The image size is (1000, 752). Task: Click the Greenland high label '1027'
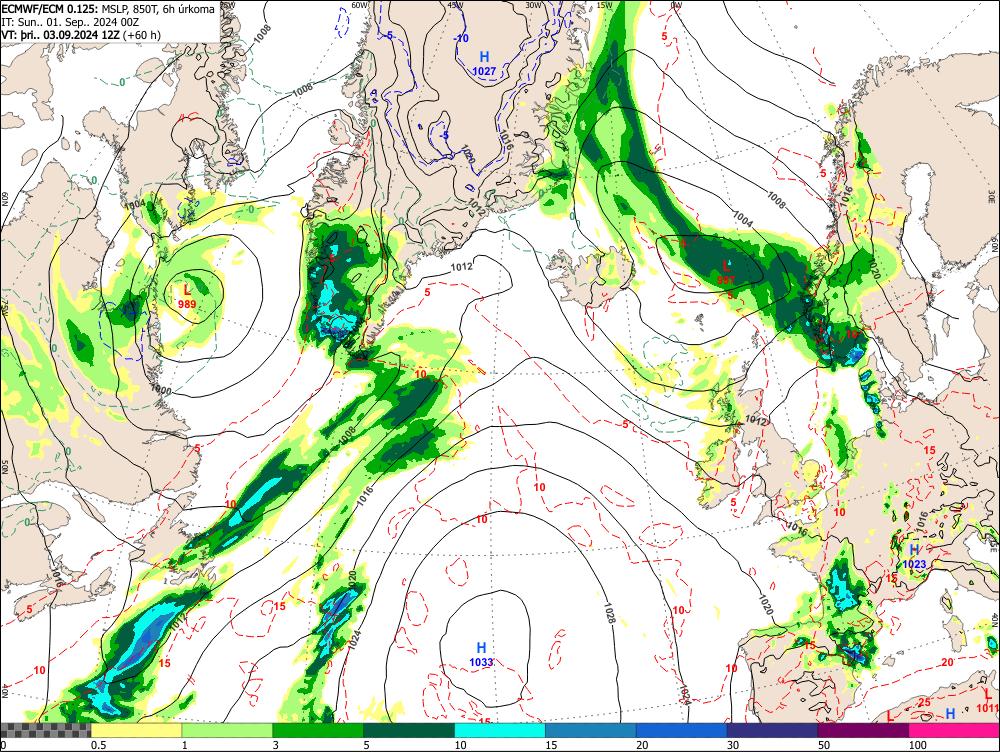(484, 71)
